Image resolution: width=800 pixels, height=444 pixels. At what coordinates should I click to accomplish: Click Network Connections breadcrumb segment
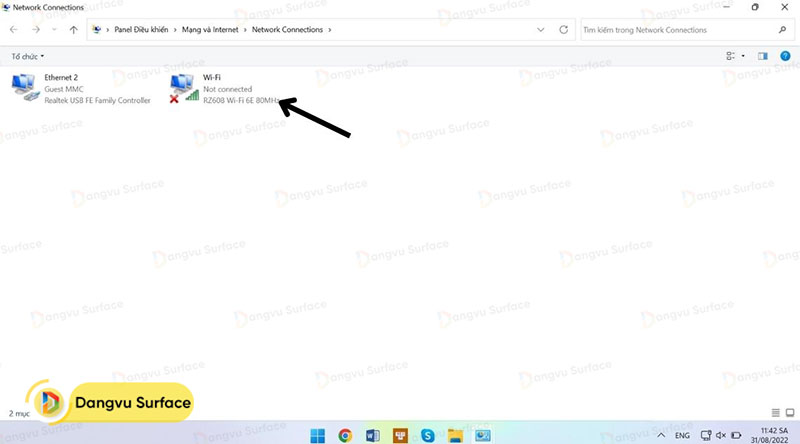tap(287, 30)
